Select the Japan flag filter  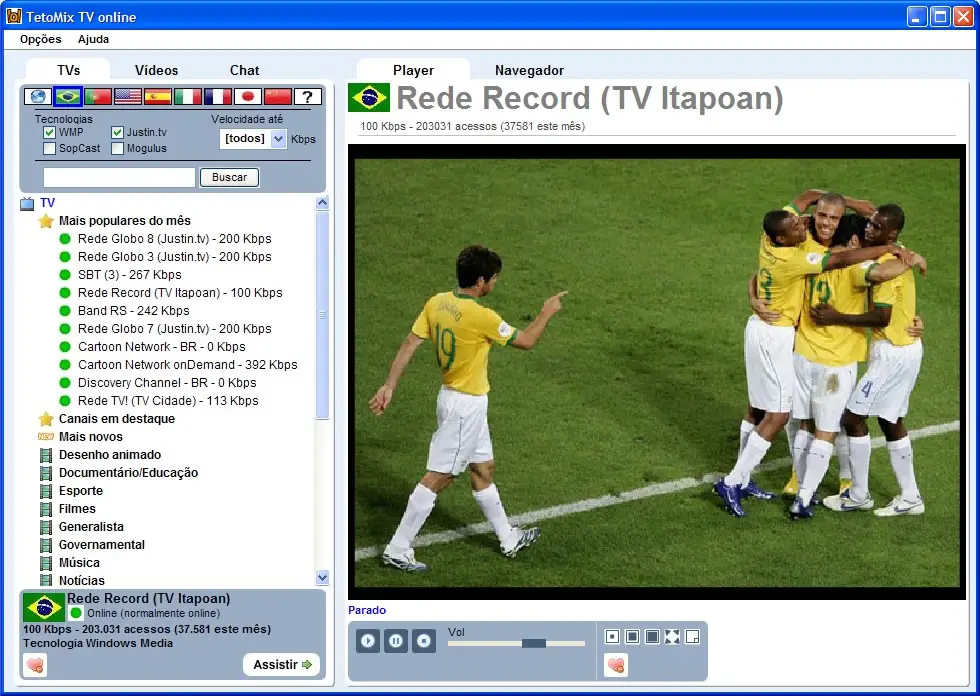(248, 97)
